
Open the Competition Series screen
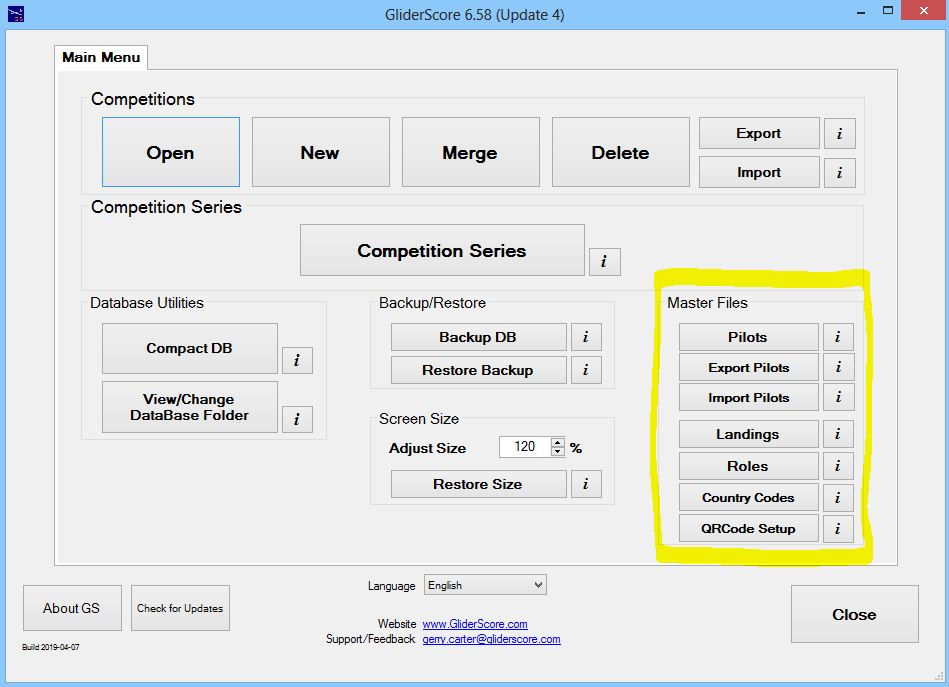click(x=442, y=250)
